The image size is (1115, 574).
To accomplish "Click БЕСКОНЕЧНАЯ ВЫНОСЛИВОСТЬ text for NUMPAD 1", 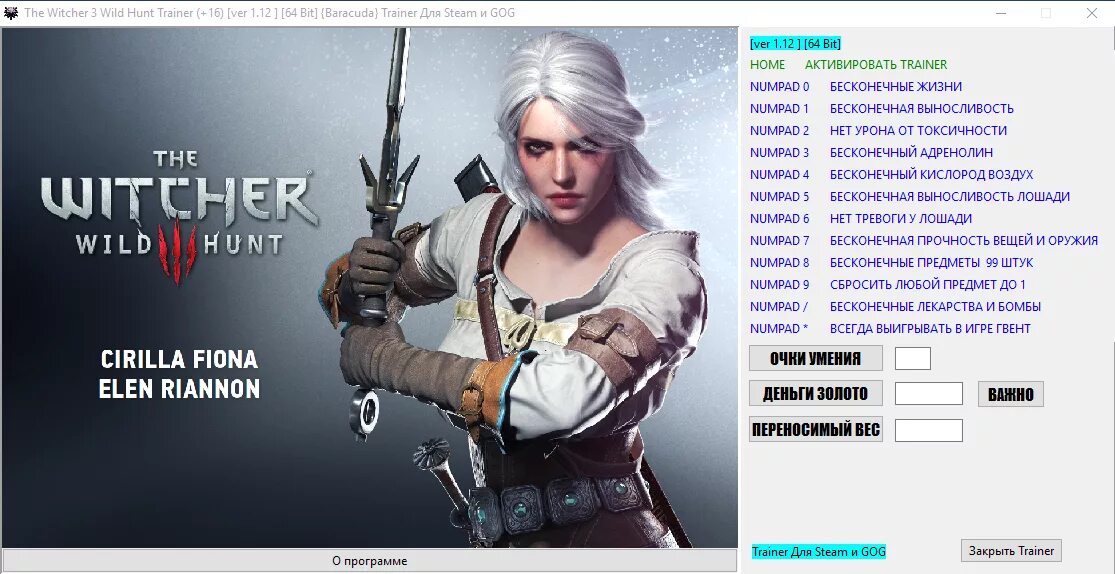I will coord(922,109).
